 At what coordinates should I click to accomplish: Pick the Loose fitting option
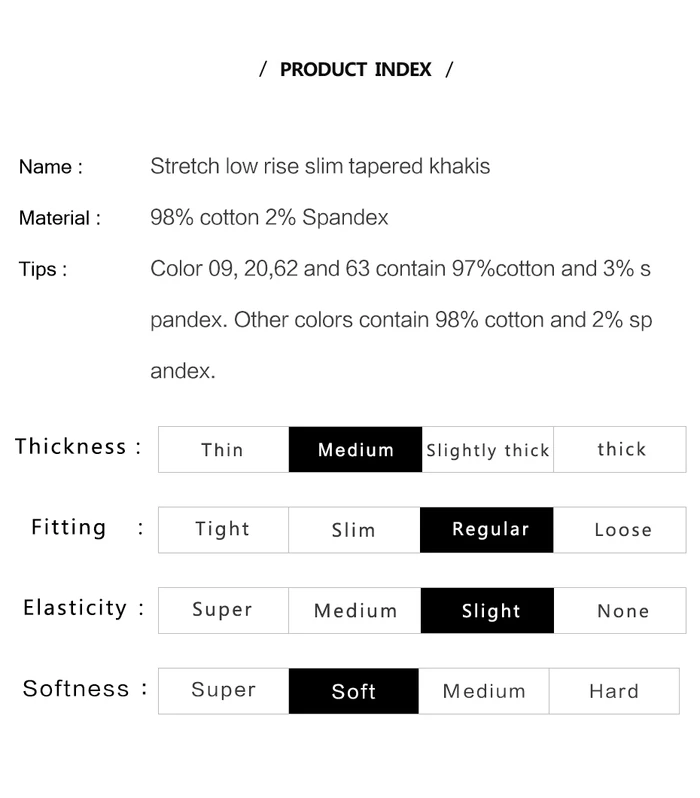(x=620, y=530)
